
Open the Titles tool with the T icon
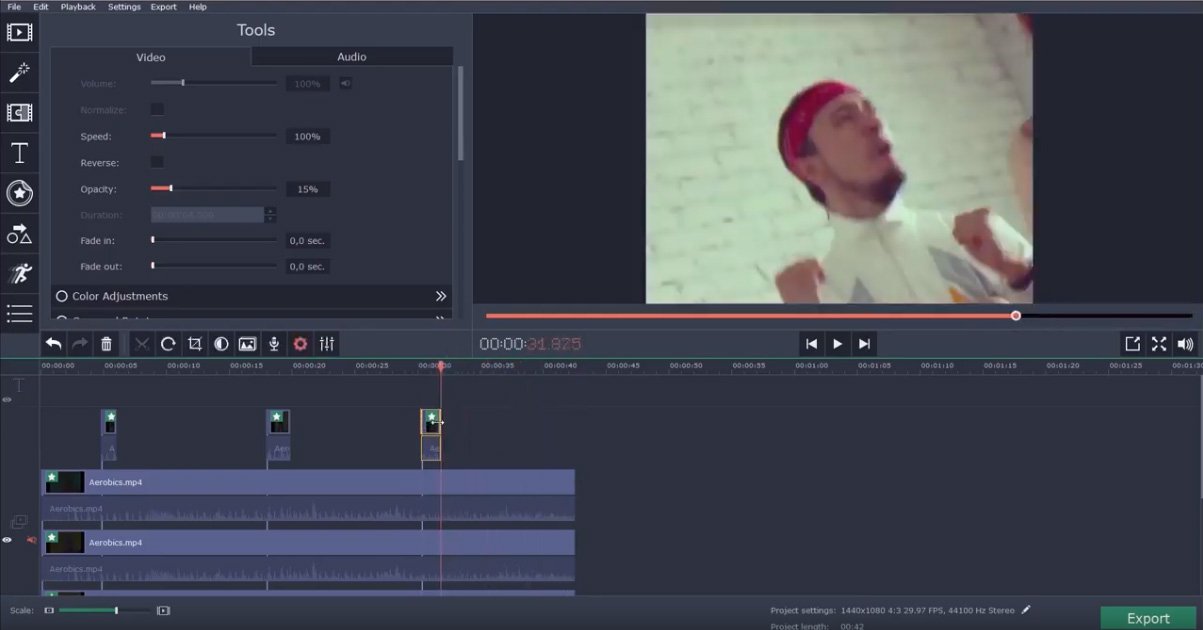tap(20, 152)
